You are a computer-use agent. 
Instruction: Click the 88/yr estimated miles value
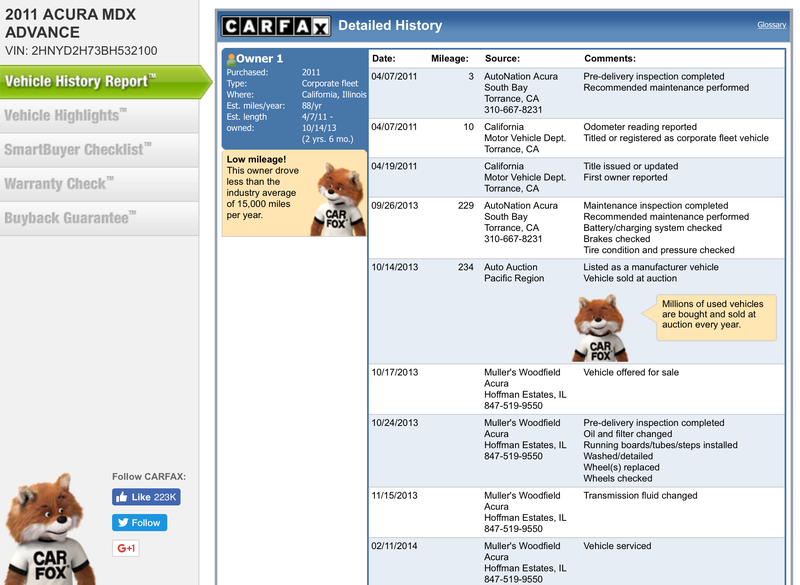point(312,106)
